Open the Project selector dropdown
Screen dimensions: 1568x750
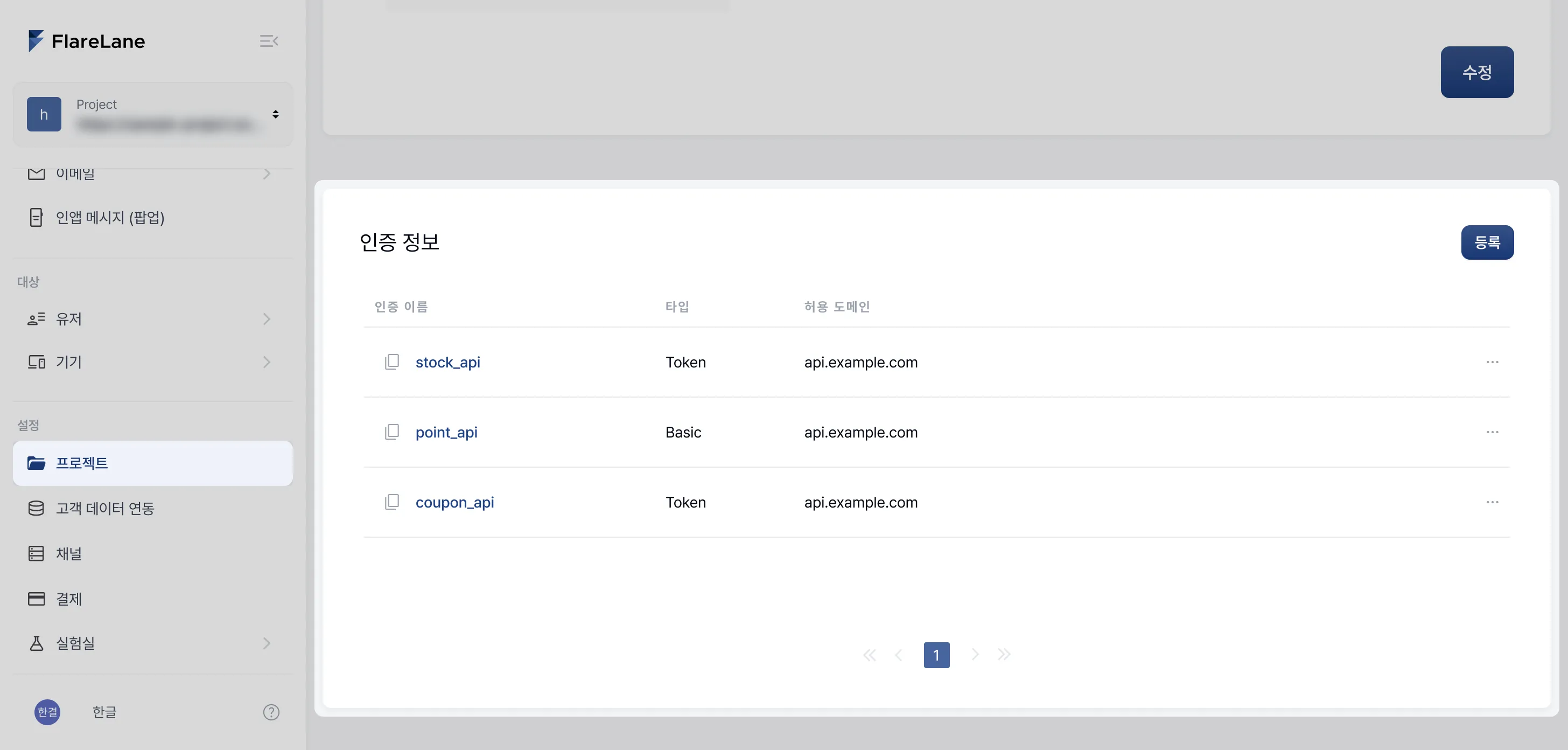153,115
